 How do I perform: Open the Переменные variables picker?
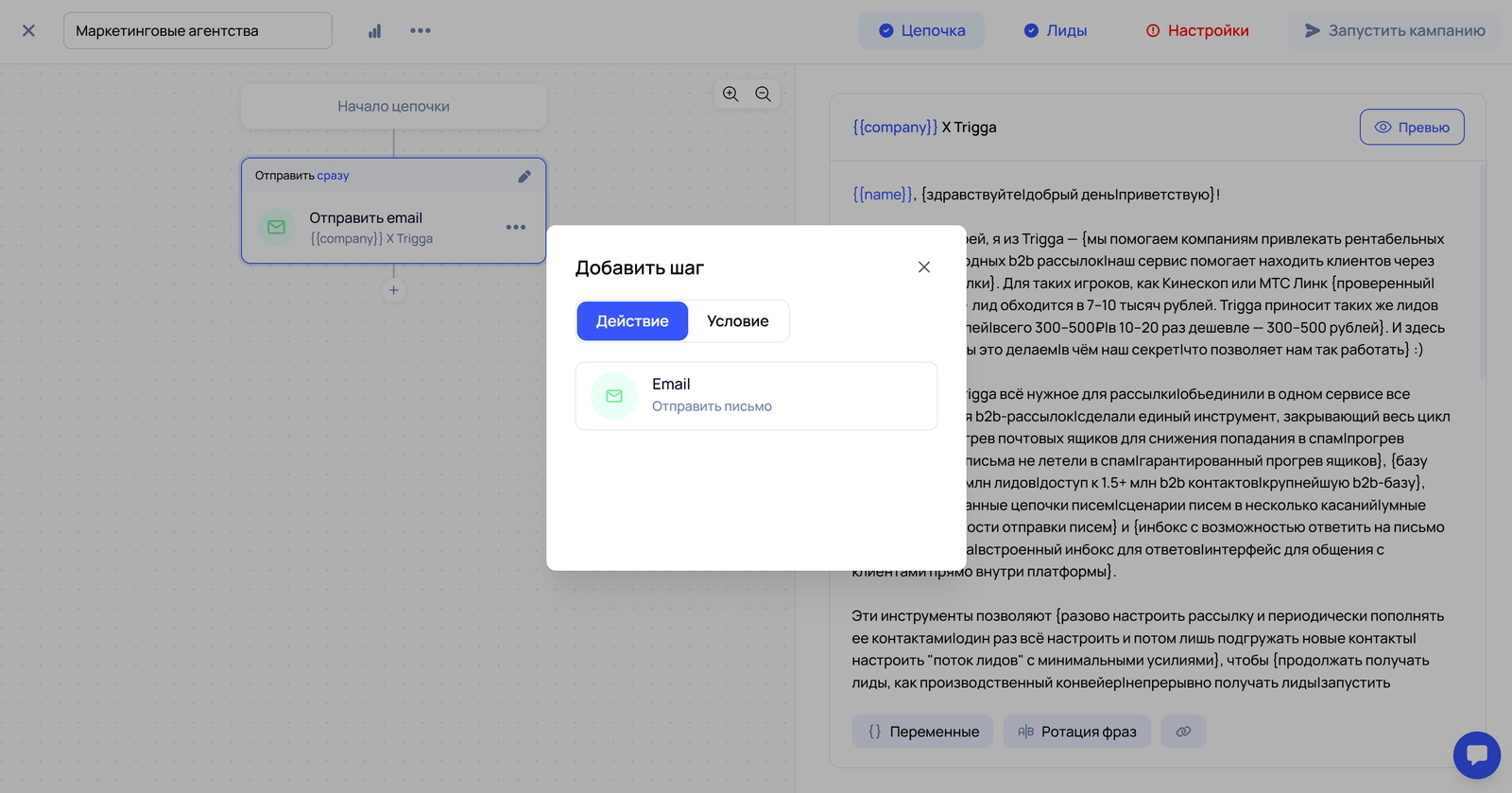922,732
